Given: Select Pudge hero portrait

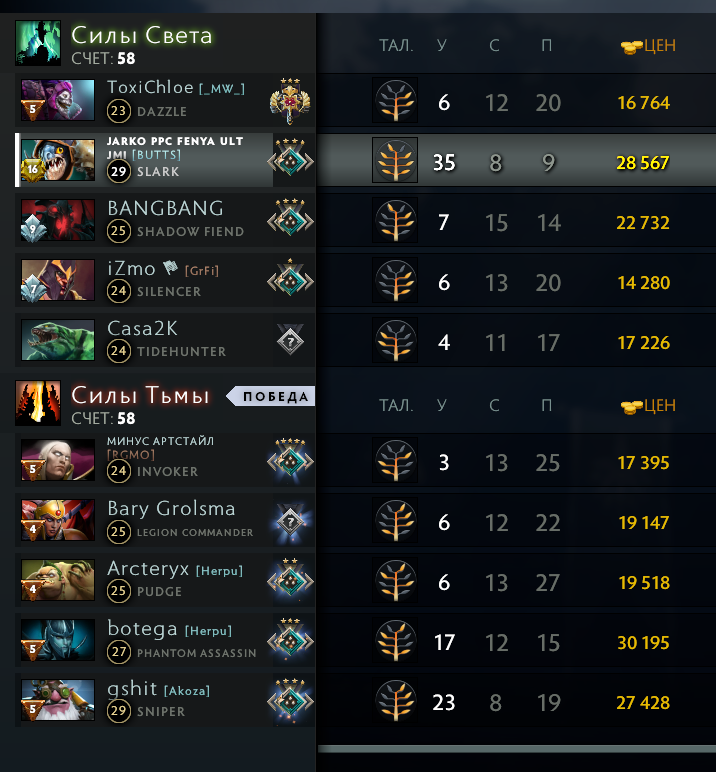Looking at the screenshot, I should coord(58,579).
